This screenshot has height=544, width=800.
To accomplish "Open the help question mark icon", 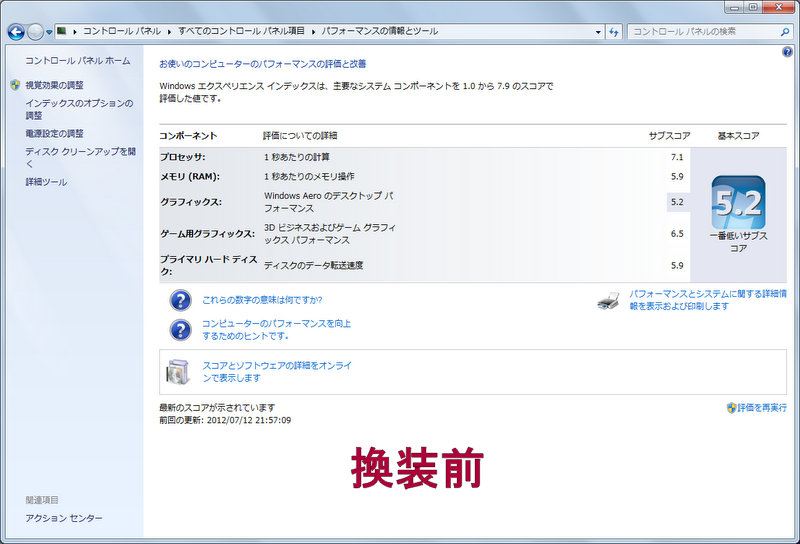I will coord(787,52).
